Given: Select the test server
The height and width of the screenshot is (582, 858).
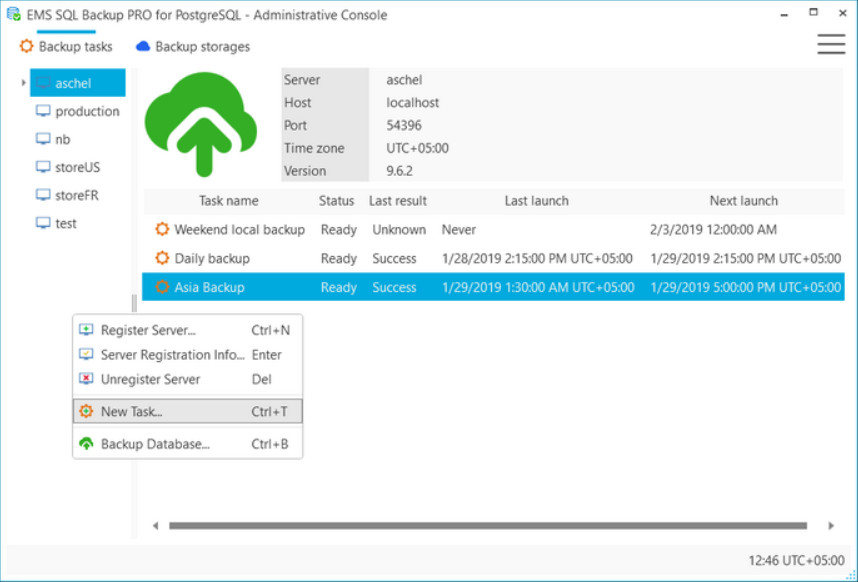Looking at the screenshot, I should pyautogui.click(x=56, y=223).
